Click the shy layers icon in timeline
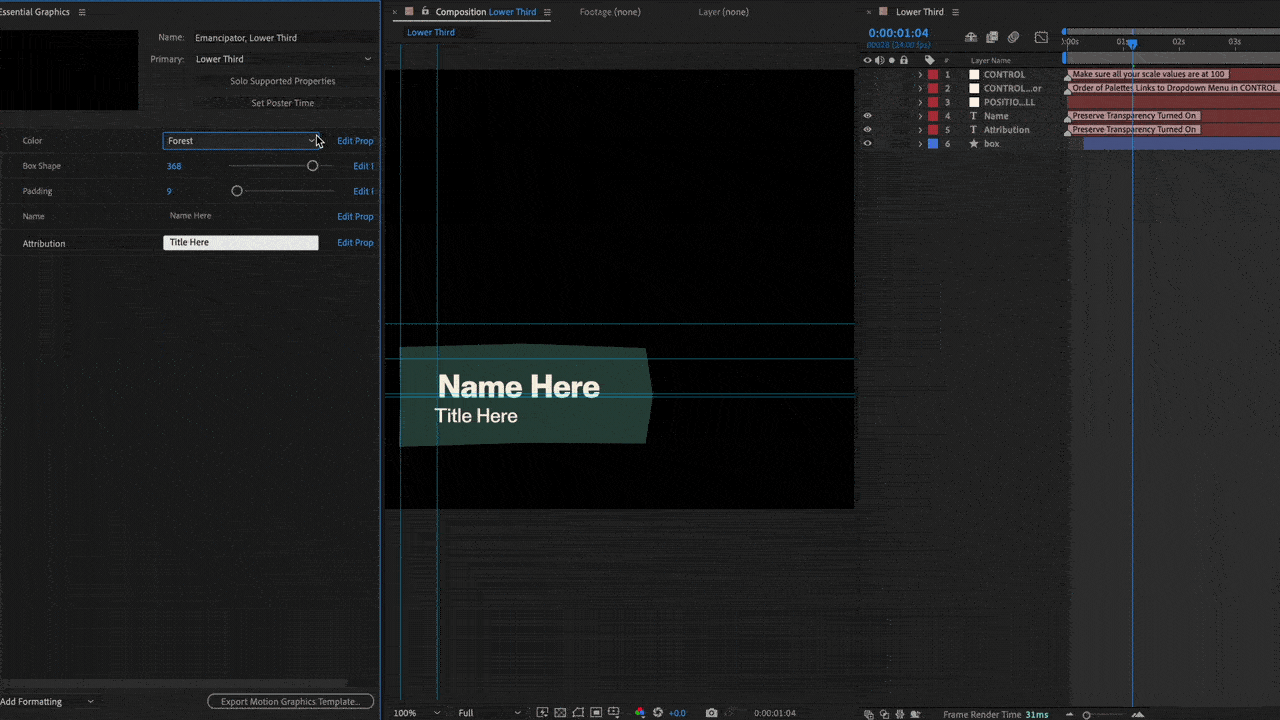This screenshot has height=720, width=1280. point(970,38)
